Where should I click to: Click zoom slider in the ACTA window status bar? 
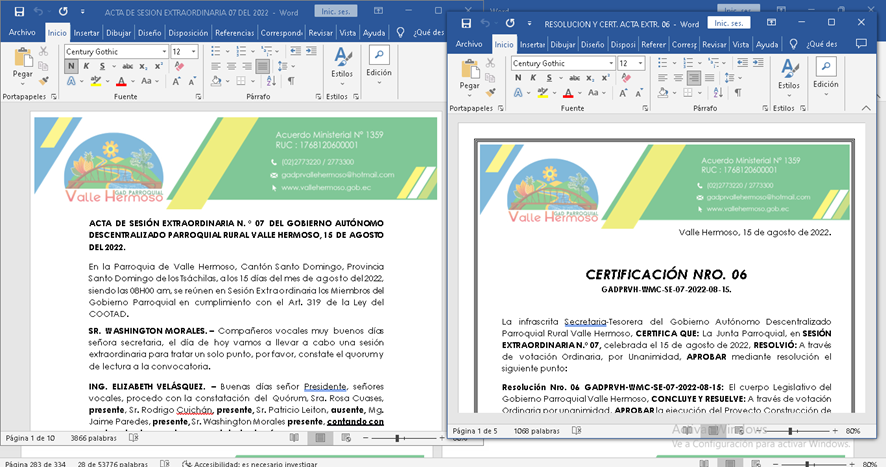pos(398,438)
